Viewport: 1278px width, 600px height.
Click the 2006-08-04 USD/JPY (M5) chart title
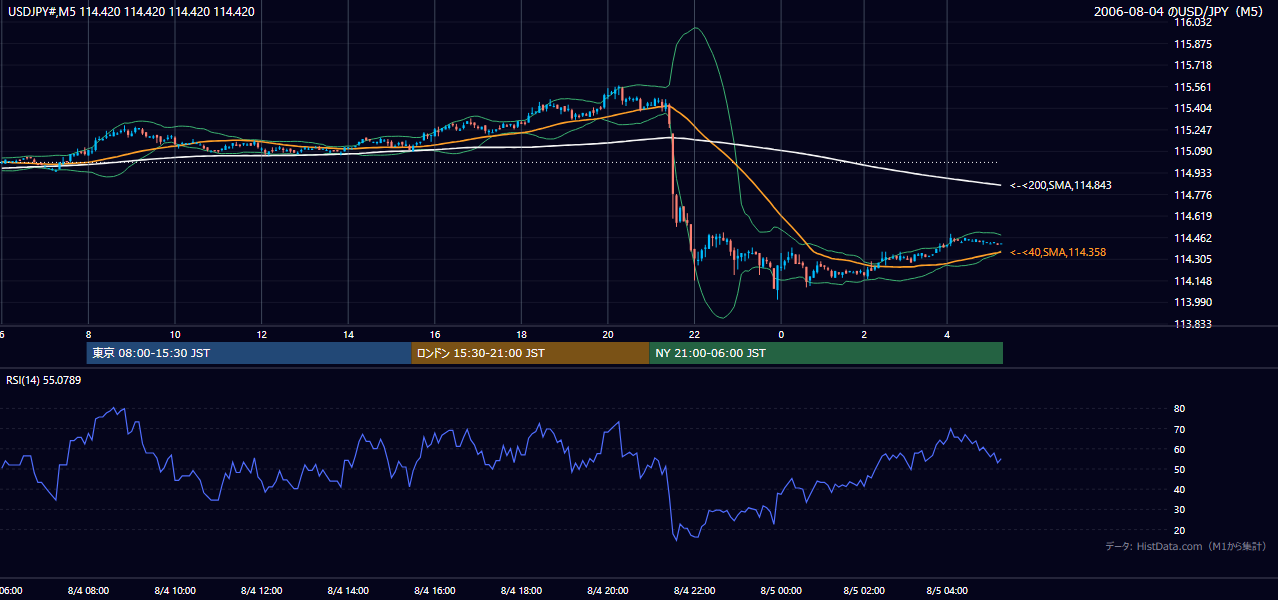pos(1179,12)
